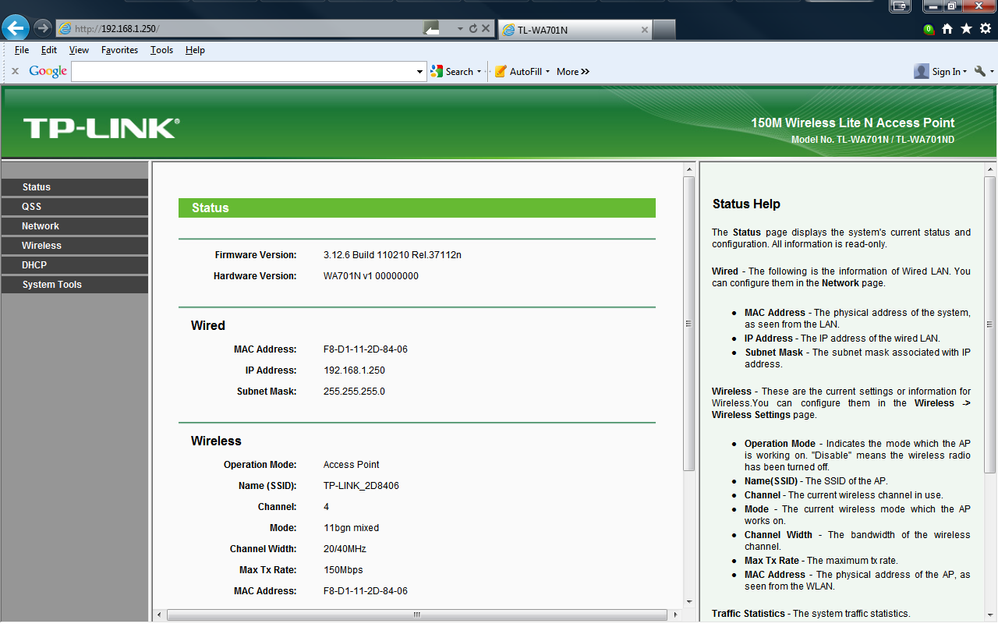Click Sign In on Google toolbar

[x=940, y=71]
